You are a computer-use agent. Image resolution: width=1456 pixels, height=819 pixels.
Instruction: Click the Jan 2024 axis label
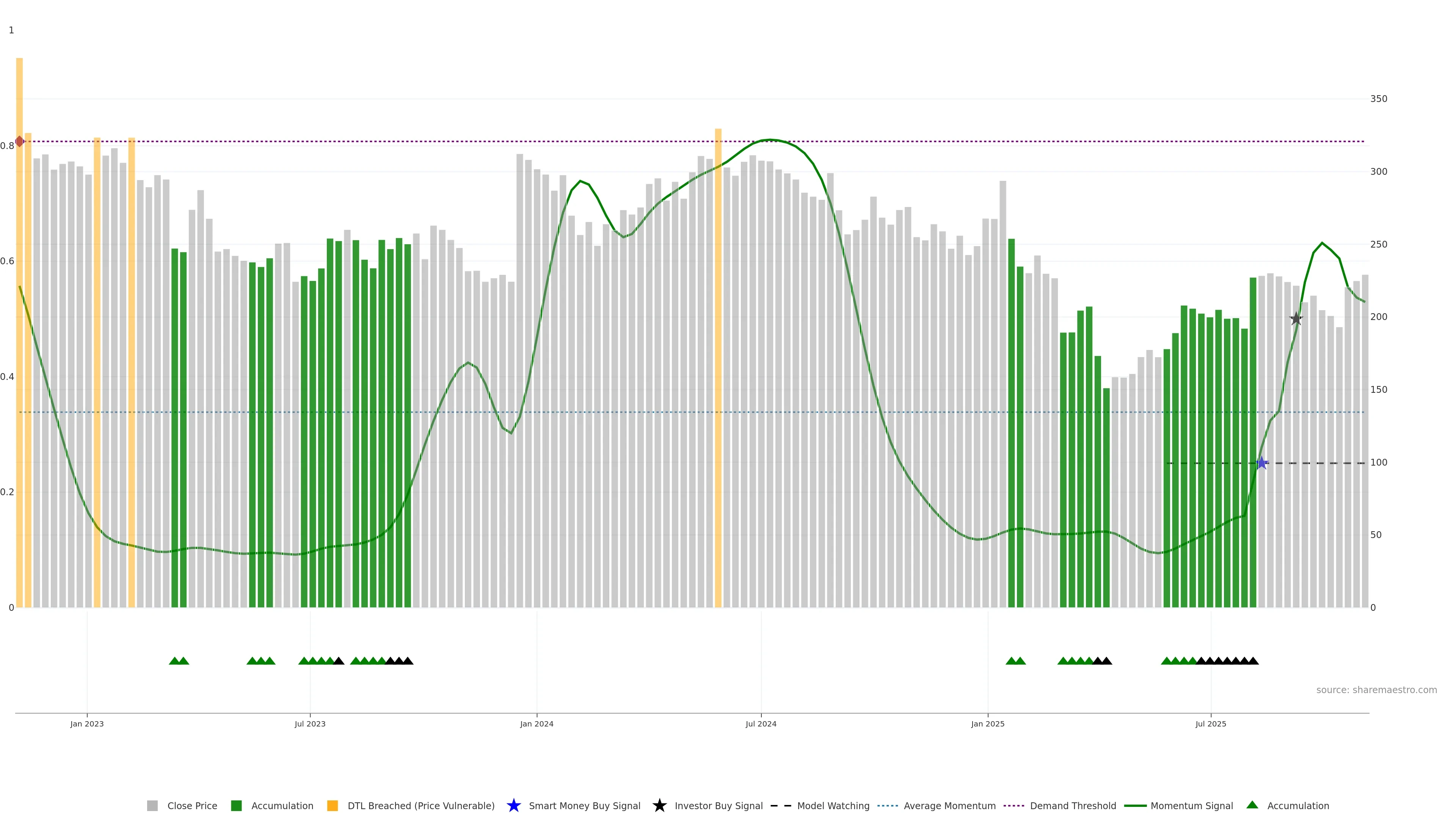pos(537,723)
